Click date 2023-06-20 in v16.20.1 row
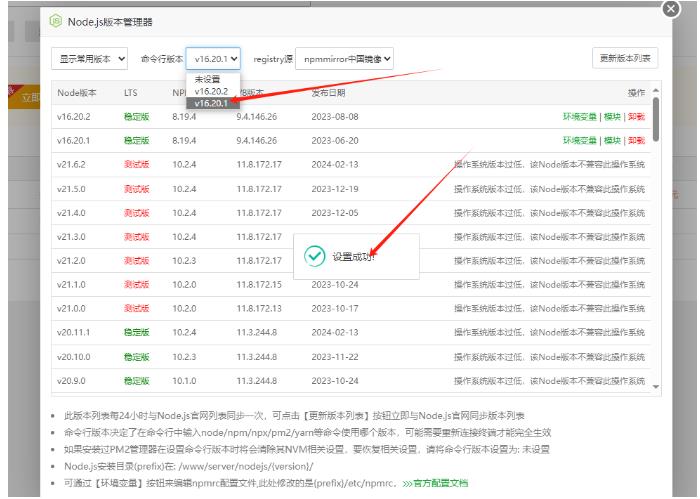The width and height of the screenshot is (700, 499). [x=335, y=141]
